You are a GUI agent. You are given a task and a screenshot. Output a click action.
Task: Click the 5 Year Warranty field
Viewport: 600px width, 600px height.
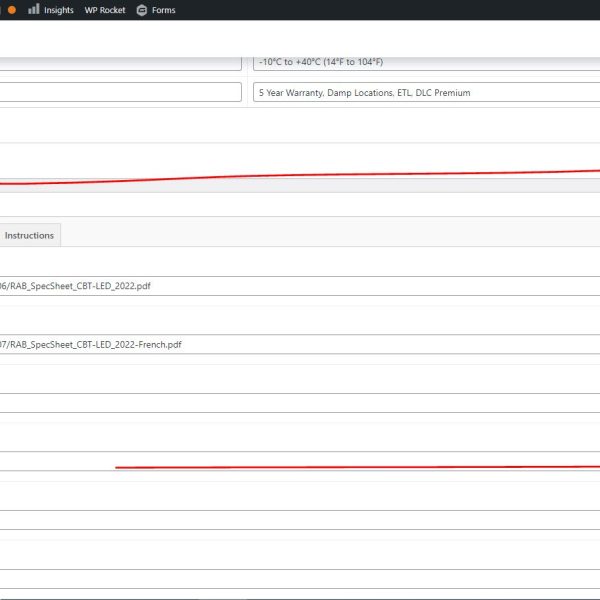pos(426,93)
